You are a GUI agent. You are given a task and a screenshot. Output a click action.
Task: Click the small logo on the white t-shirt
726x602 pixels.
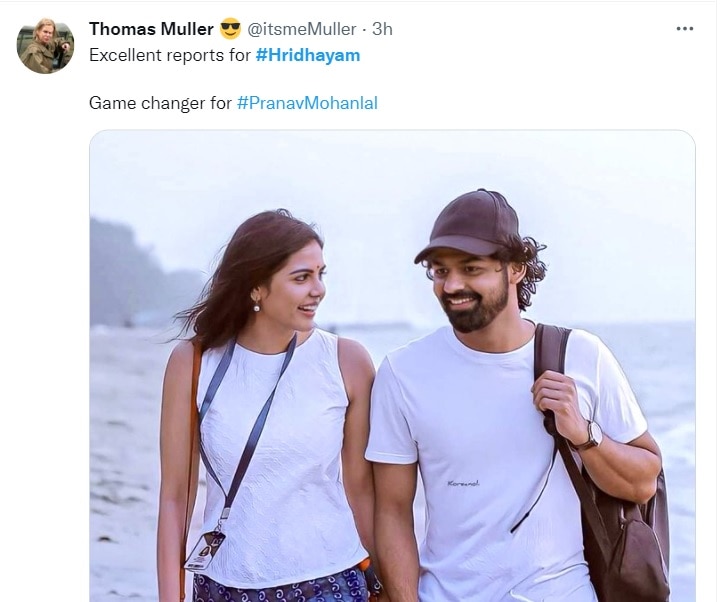tap(462, 483)
